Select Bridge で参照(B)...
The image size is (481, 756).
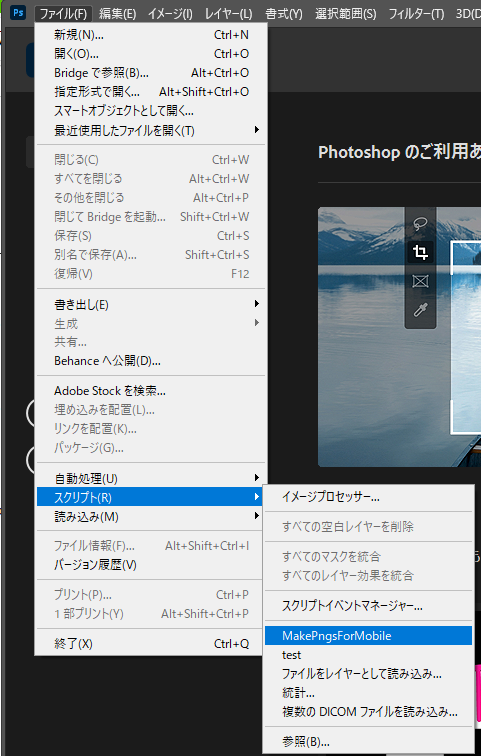pos(151,73)
